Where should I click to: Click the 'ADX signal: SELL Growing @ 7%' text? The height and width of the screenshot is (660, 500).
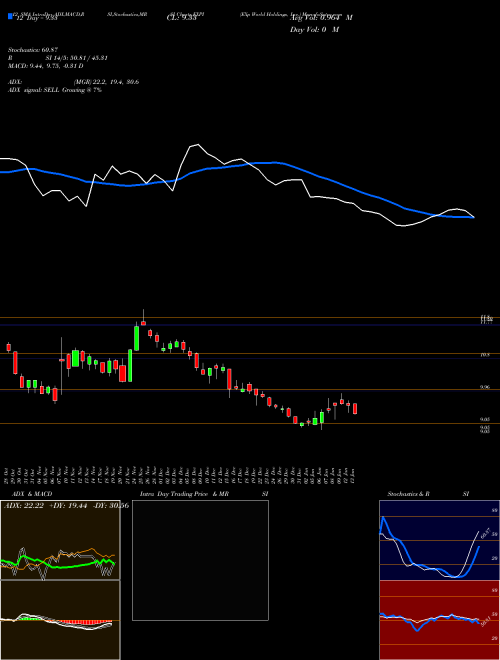55,90
